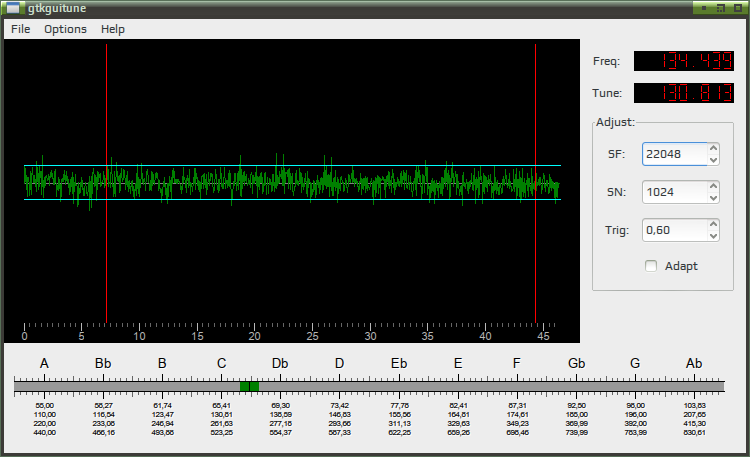750x457 pixels.
Task: Click the 440,00 frequency under A
Action: click(x=44, y=433)
